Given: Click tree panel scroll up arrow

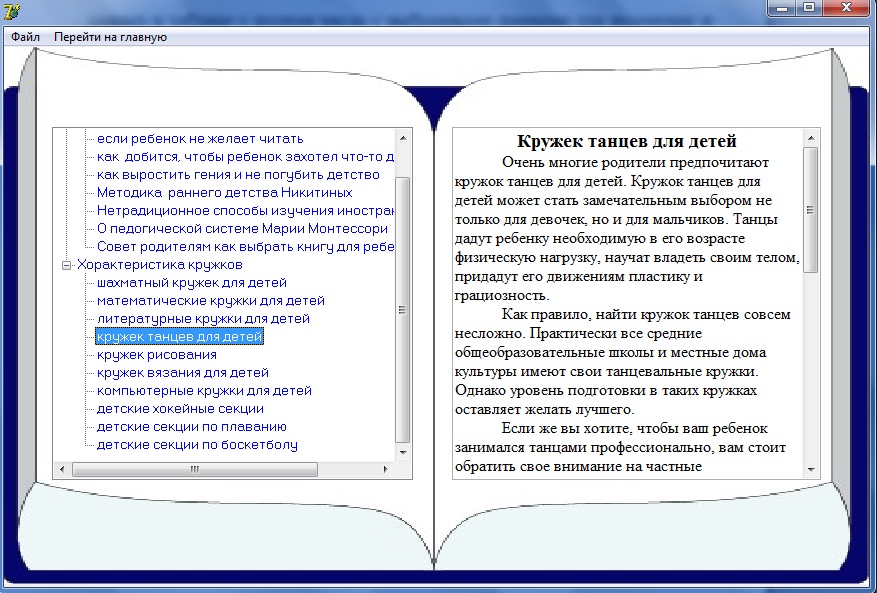Looking at the screenshot, I should click(x=403, y=137).
